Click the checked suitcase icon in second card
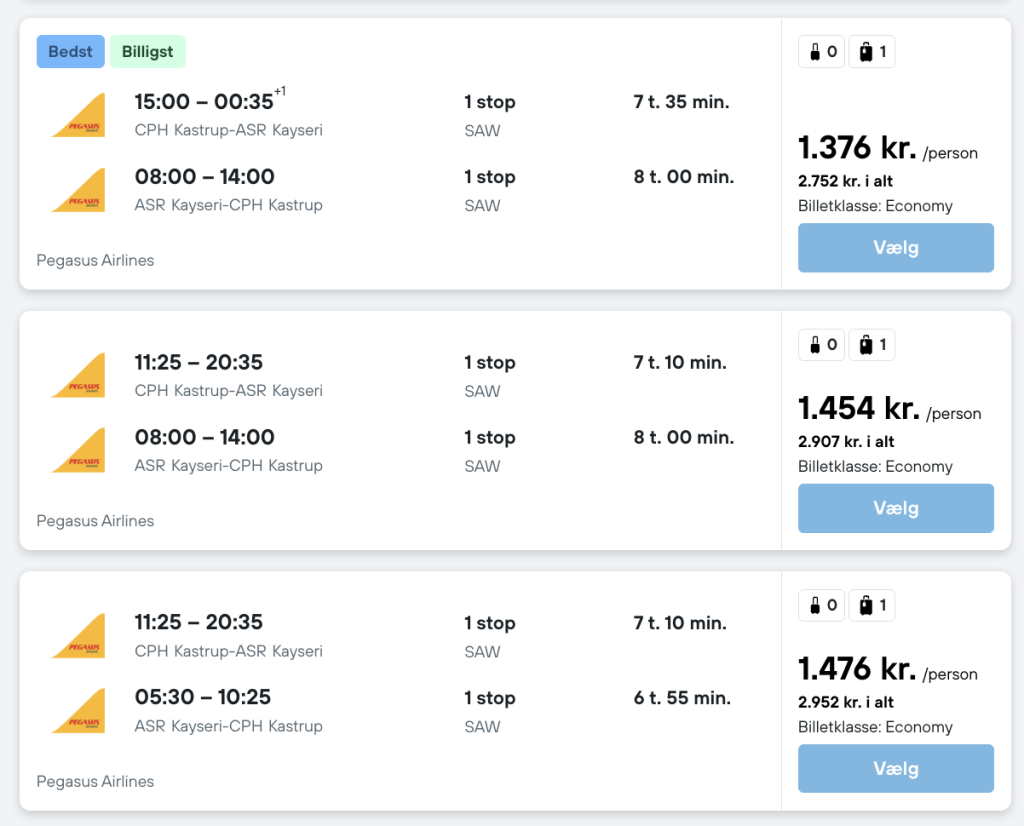 click(871, 345)
